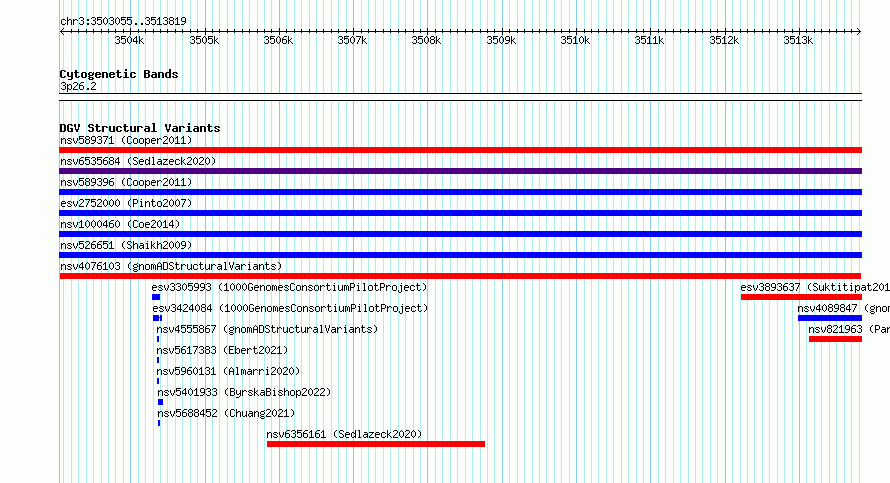Click the red bar of nsv821963
This screenshot has width=890, height=483.
(x=836, y=339)
